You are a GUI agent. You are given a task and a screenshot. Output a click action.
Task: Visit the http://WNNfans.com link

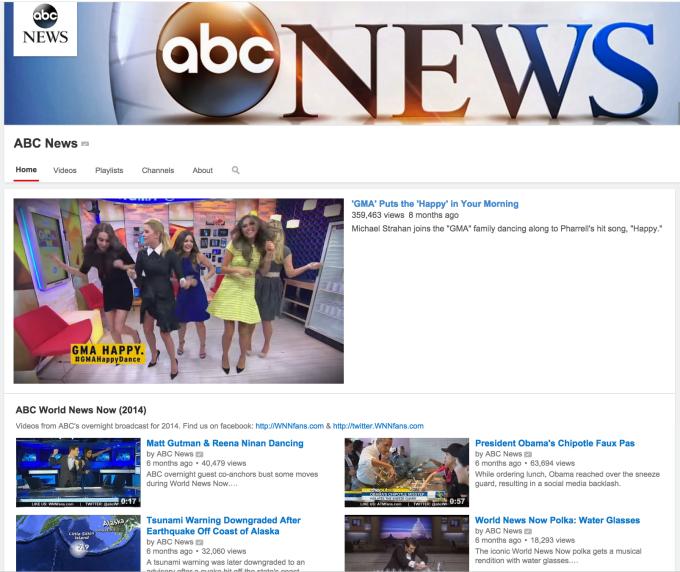[289, 426]
